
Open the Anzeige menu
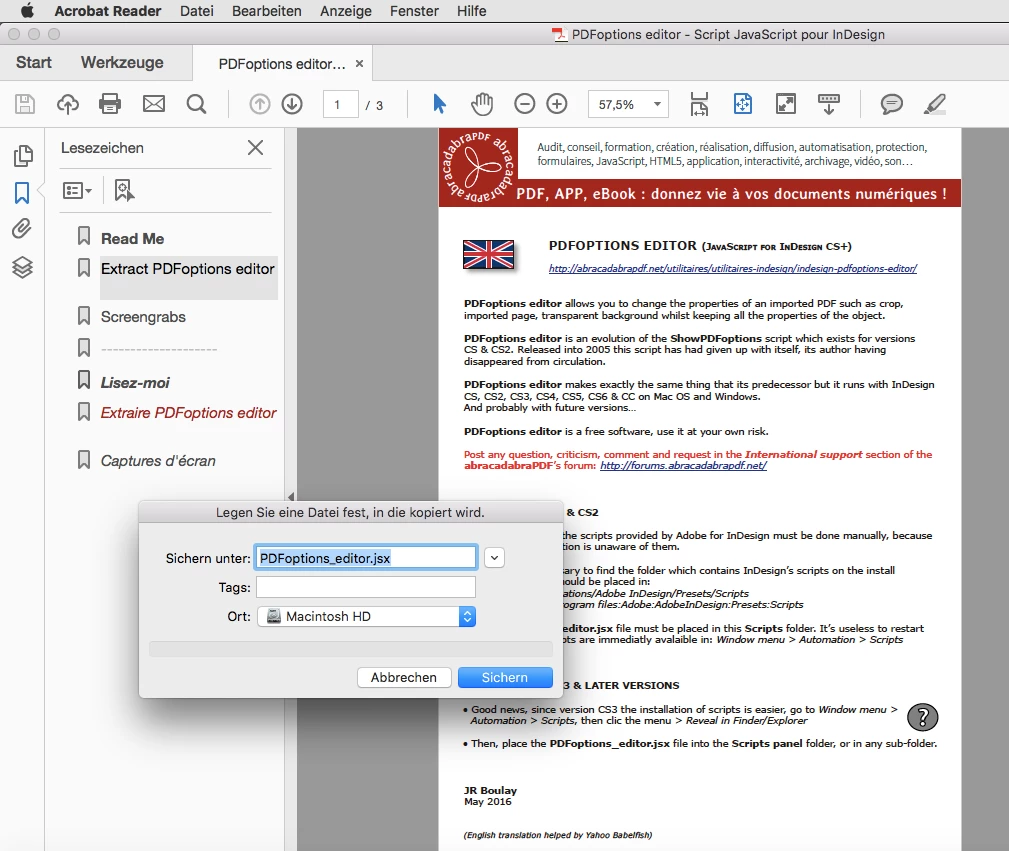[346, 11]
